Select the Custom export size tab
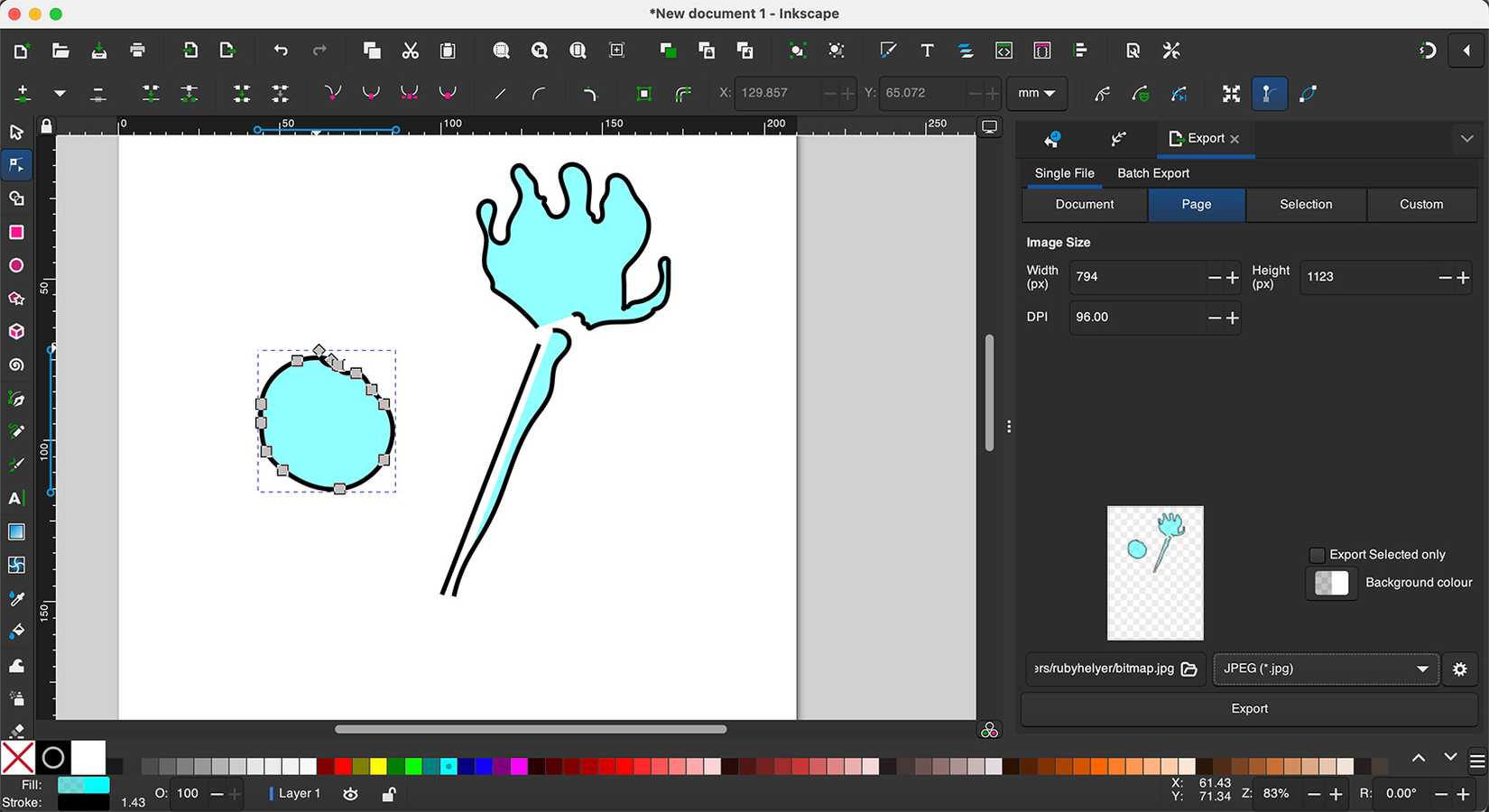Viewport: 1489px width, 812px height. [x=1421, y=205]
